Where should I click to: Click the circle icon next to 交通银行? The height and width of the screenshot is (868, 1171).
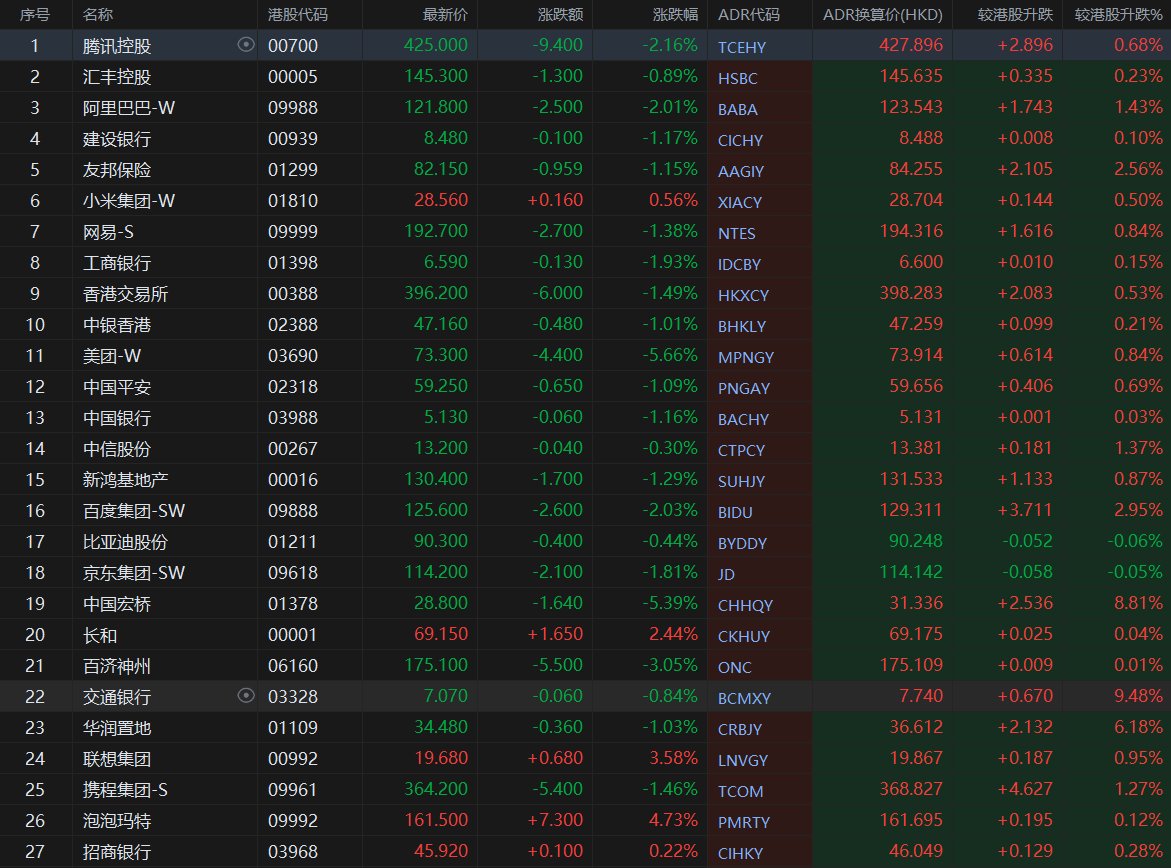[246, 695]
